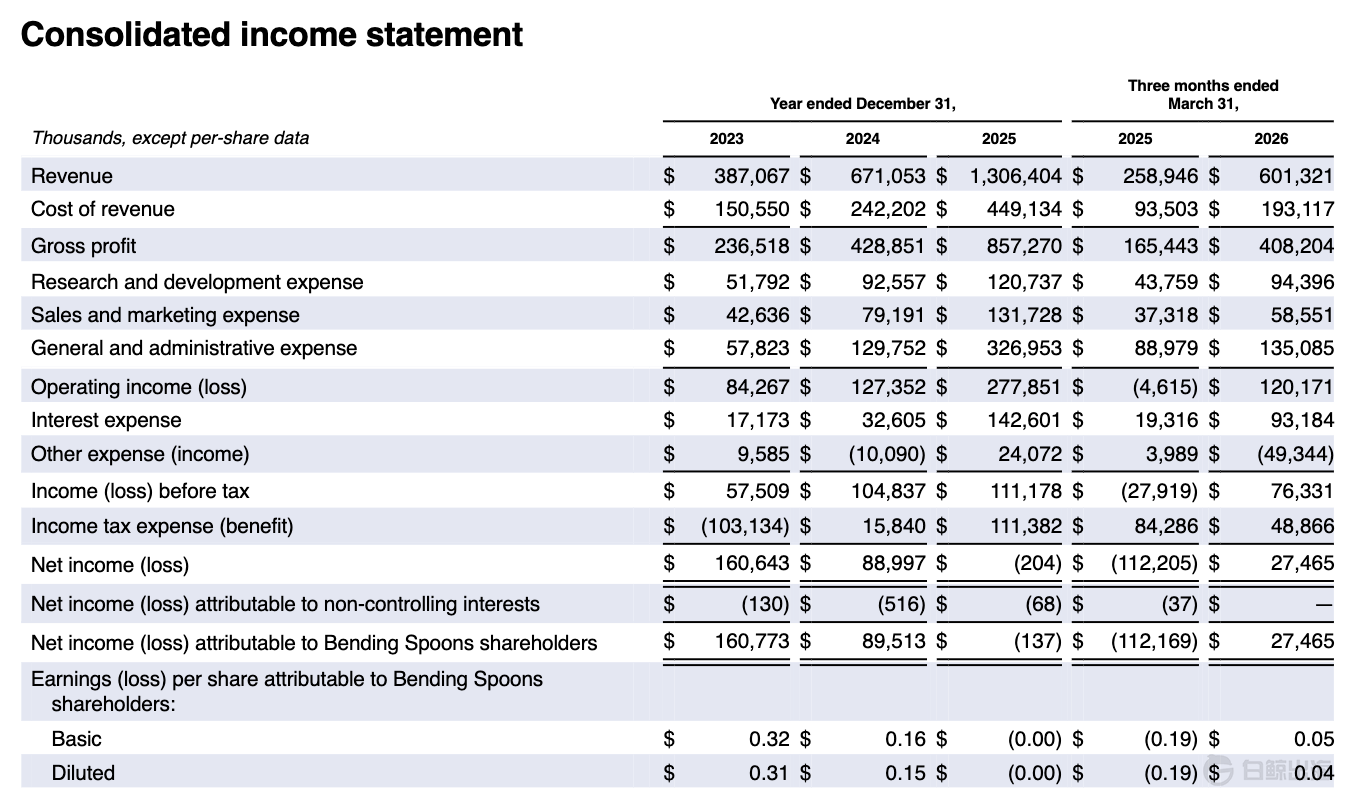Image resolution: width=1346 pixels, height=801 pixels.
Task: Click General and administrative expense label
Action: 194,348
